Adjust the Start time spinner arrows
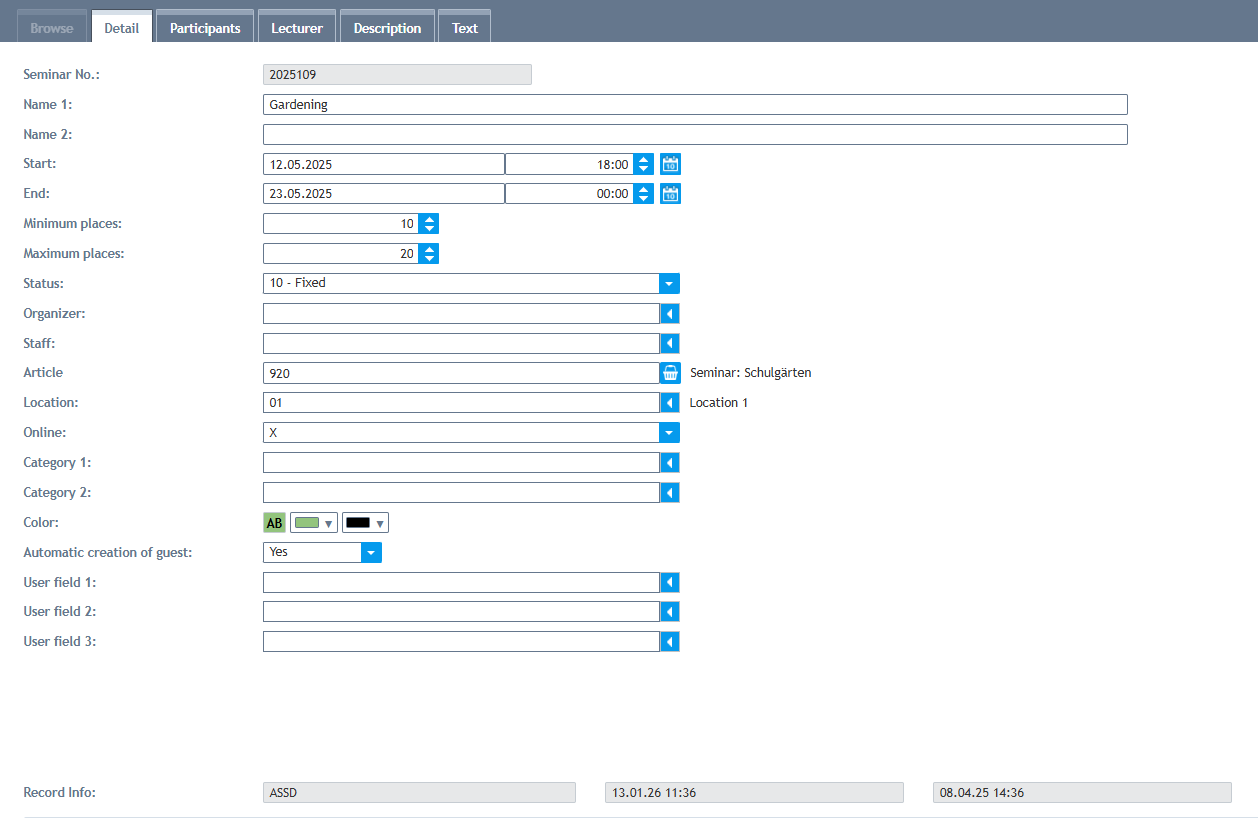 643,164
